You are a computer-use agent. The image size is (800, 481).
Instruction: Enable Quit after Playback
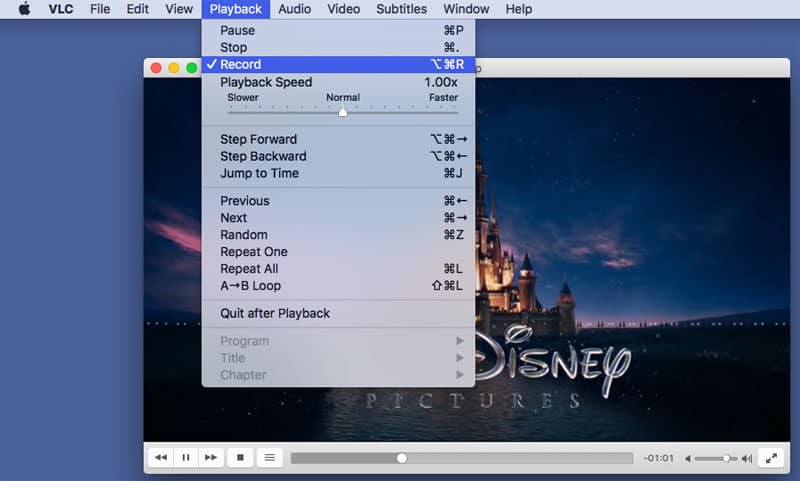[x=338, y=313]
